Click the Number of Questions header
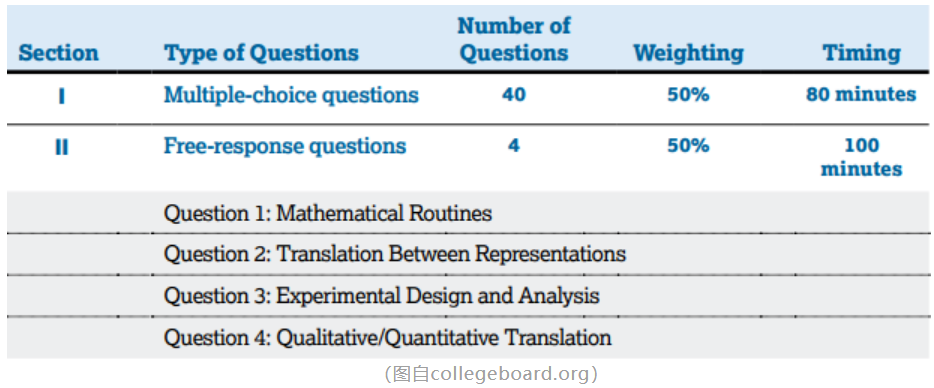The height and width of the screenshot is (388, 934). click(514, 39)
